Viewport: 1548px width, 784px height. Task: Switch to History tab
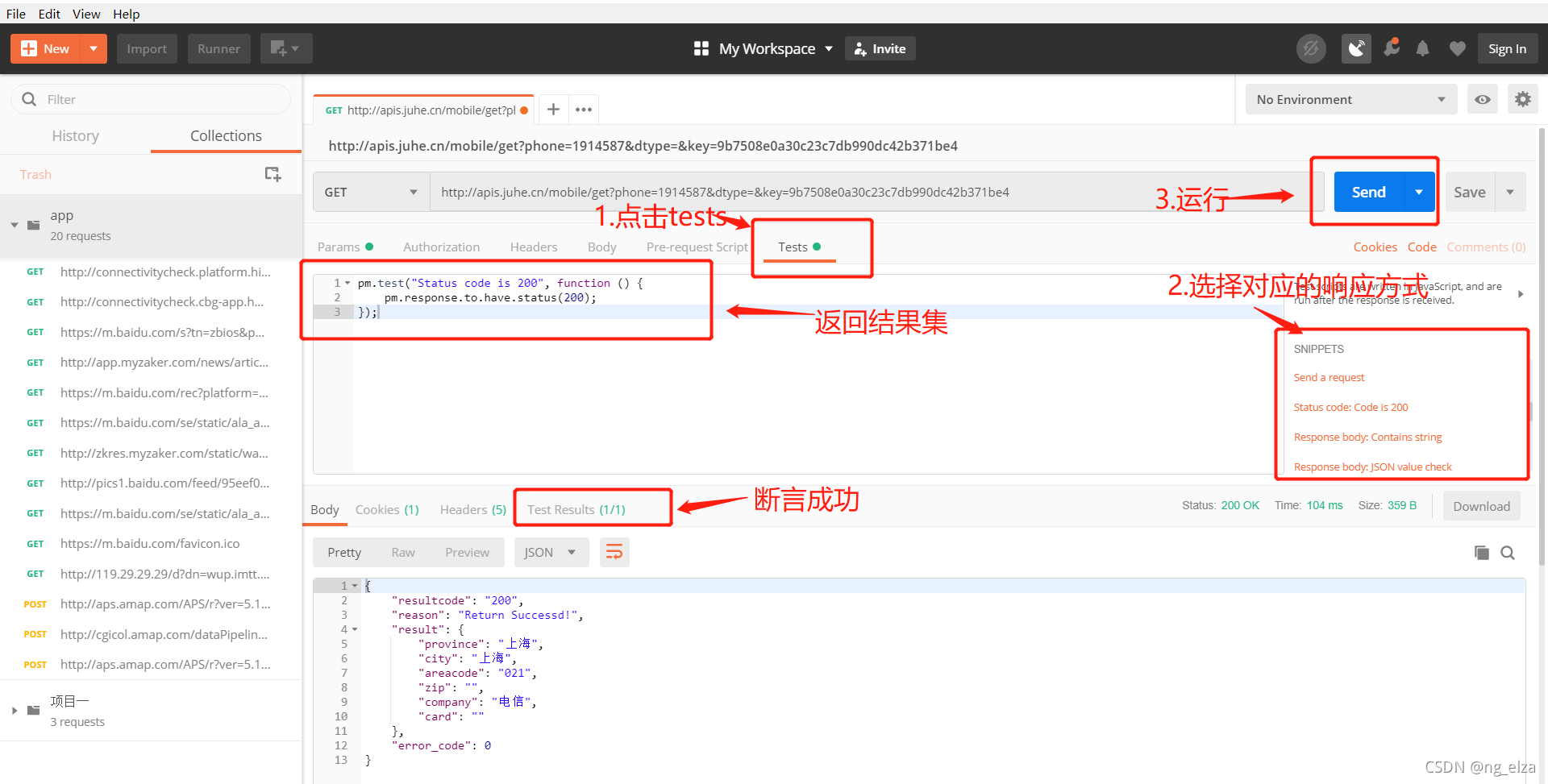(x=75, y=135)
